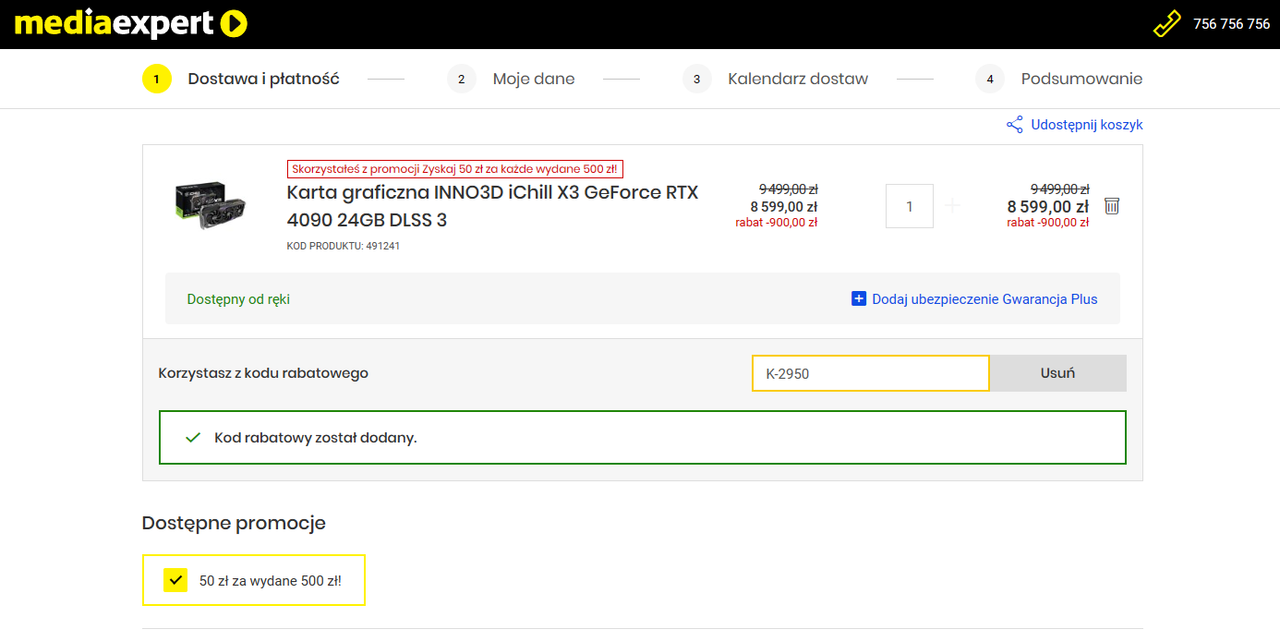Go to the Kalendarz dostaw step

(798, 79)
